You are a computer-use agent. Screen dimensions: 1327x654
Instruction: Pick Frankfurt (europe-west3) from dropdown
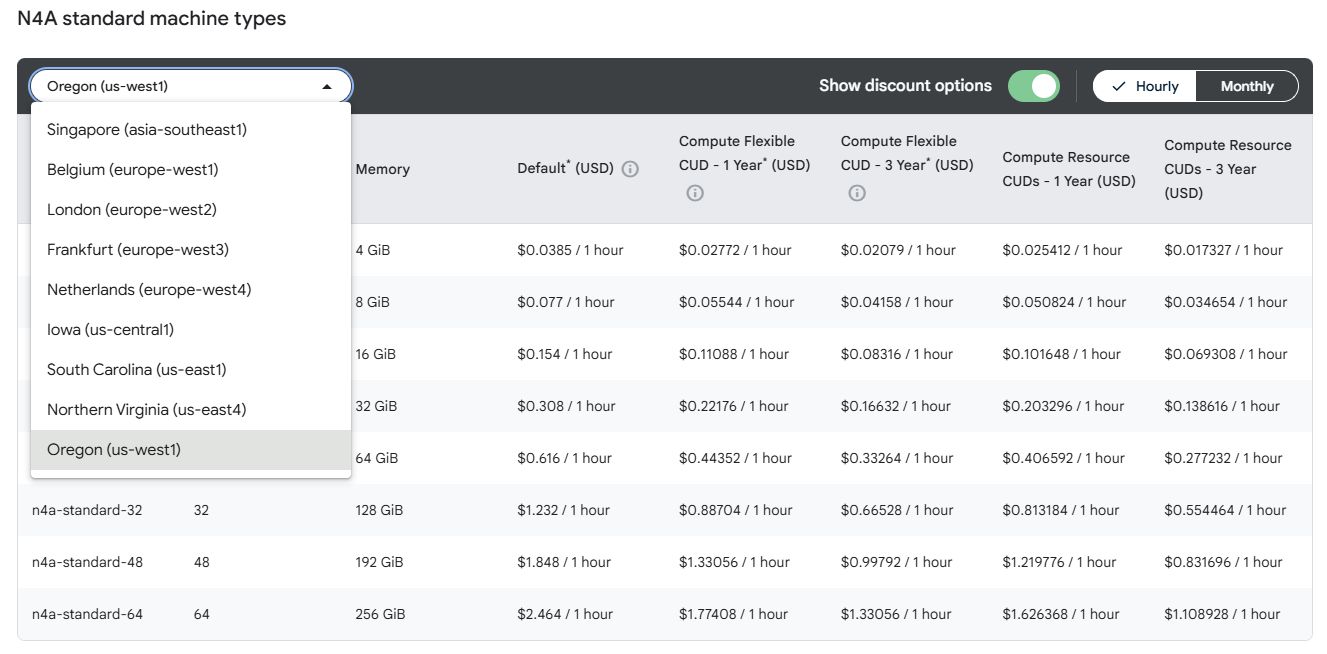(x=138, y=250)
